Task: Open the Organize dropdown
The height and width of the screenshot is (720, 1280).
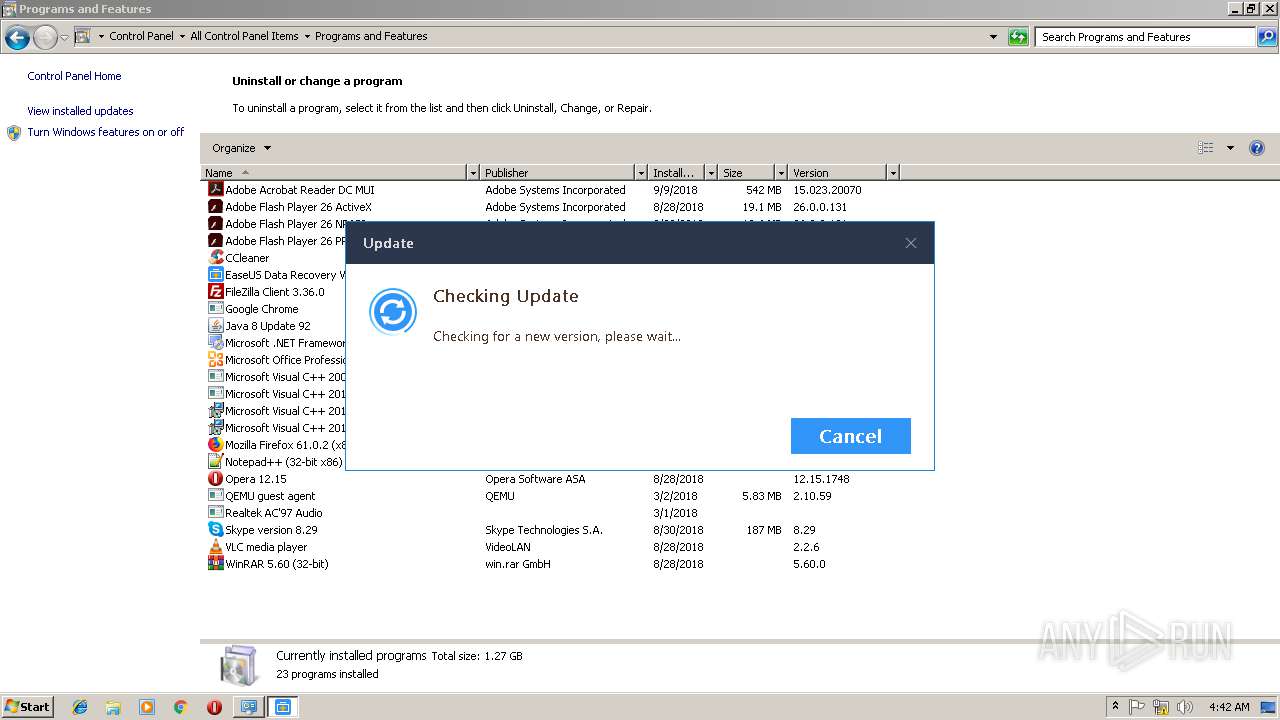Action: 241,148
